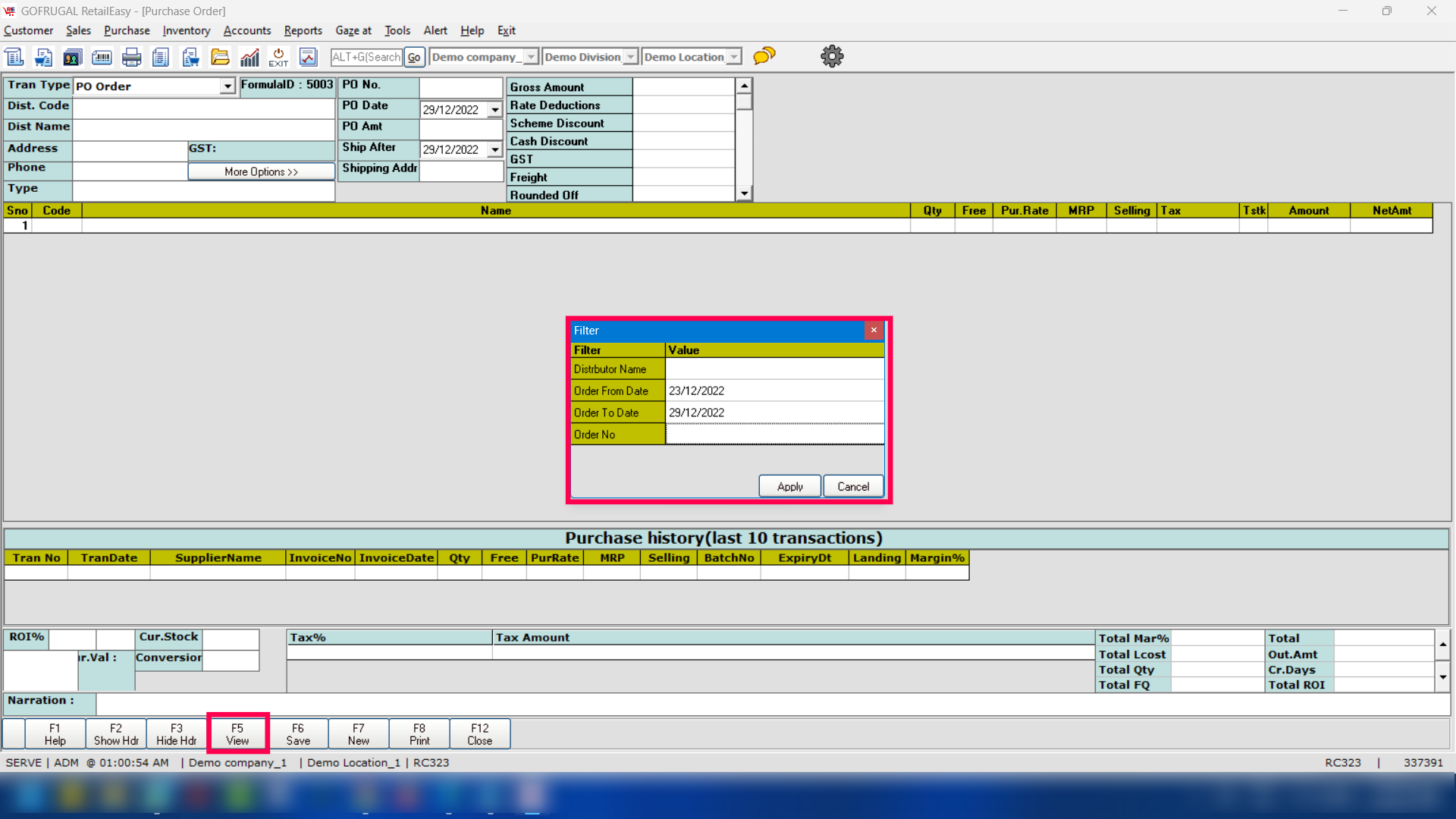Open the PO Date calendar dropdown

click(x=495, y=110)
